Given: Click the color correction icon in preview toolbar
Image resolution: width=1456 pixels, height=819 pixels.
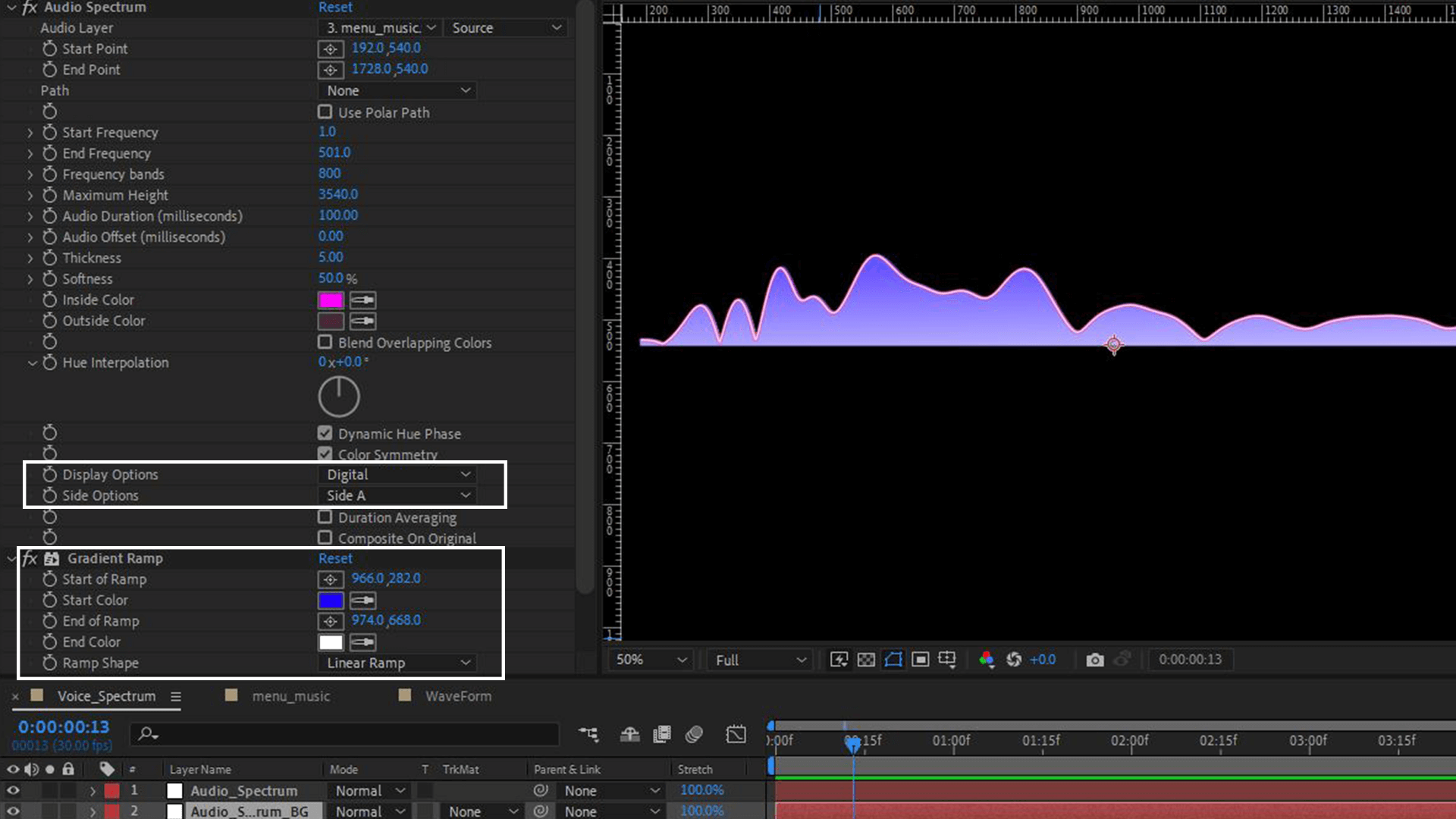Looking at the screenshot, I should pos(986,659).
